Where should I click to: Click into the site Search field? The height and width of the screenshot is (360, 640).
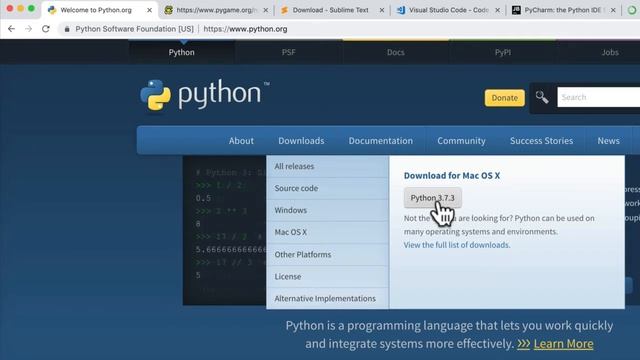[598, 97]
